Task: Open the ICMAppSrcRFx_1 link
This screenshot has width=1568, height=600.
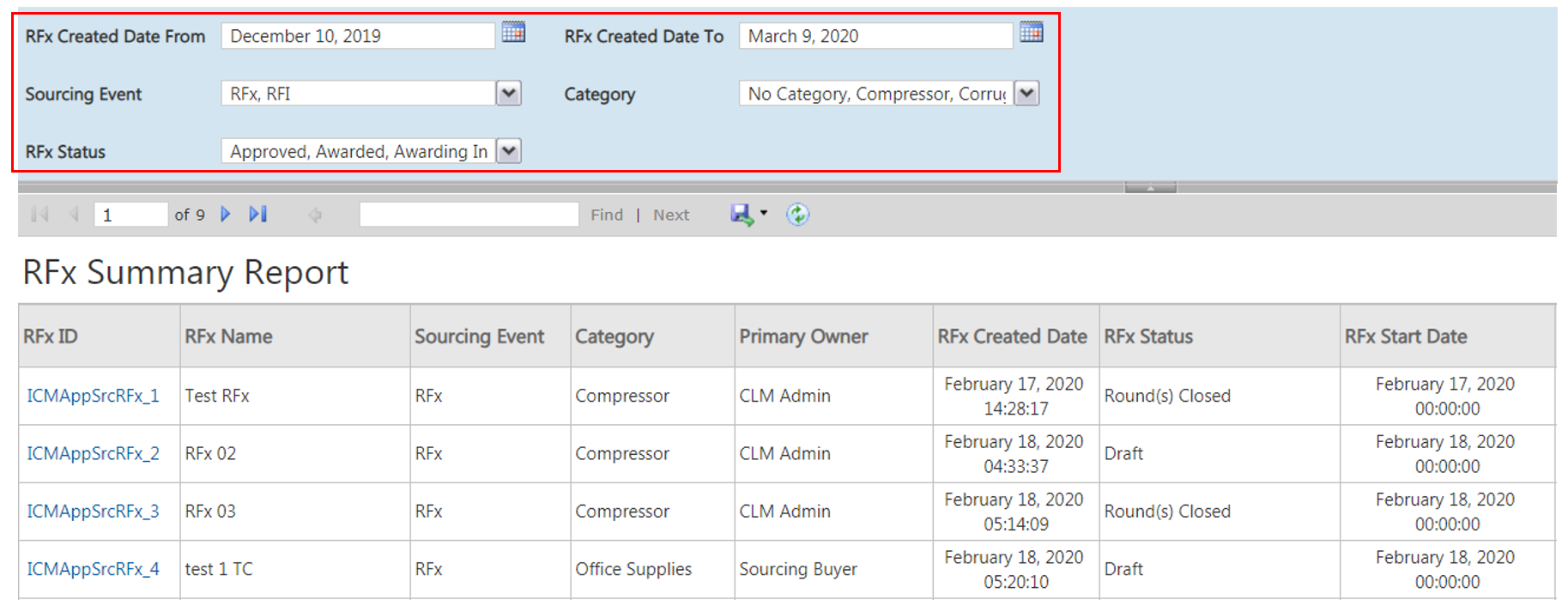Action: [93, 396]
